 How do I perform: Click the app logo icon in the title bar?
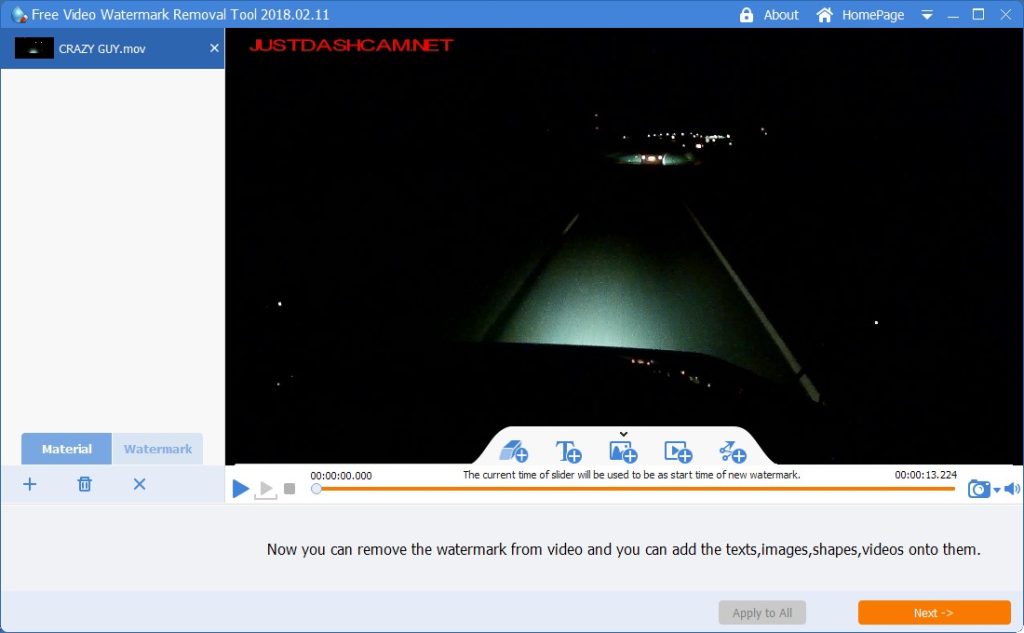click(20, 14)
